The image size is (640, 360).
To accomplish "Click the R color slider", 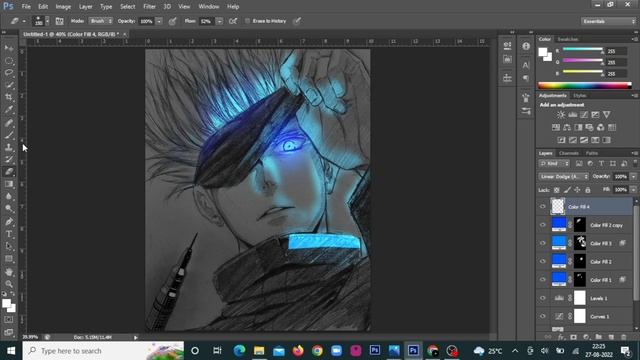I will point(582,50).
